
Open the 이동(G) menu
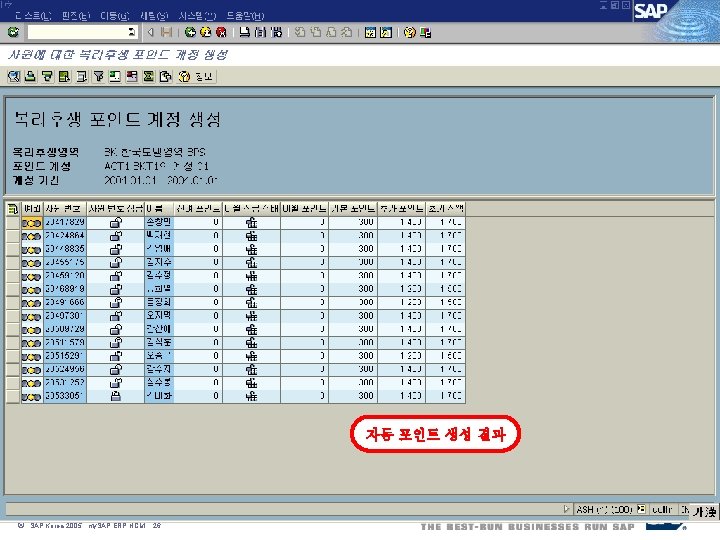pyautogui.click(x=115, y=16)
